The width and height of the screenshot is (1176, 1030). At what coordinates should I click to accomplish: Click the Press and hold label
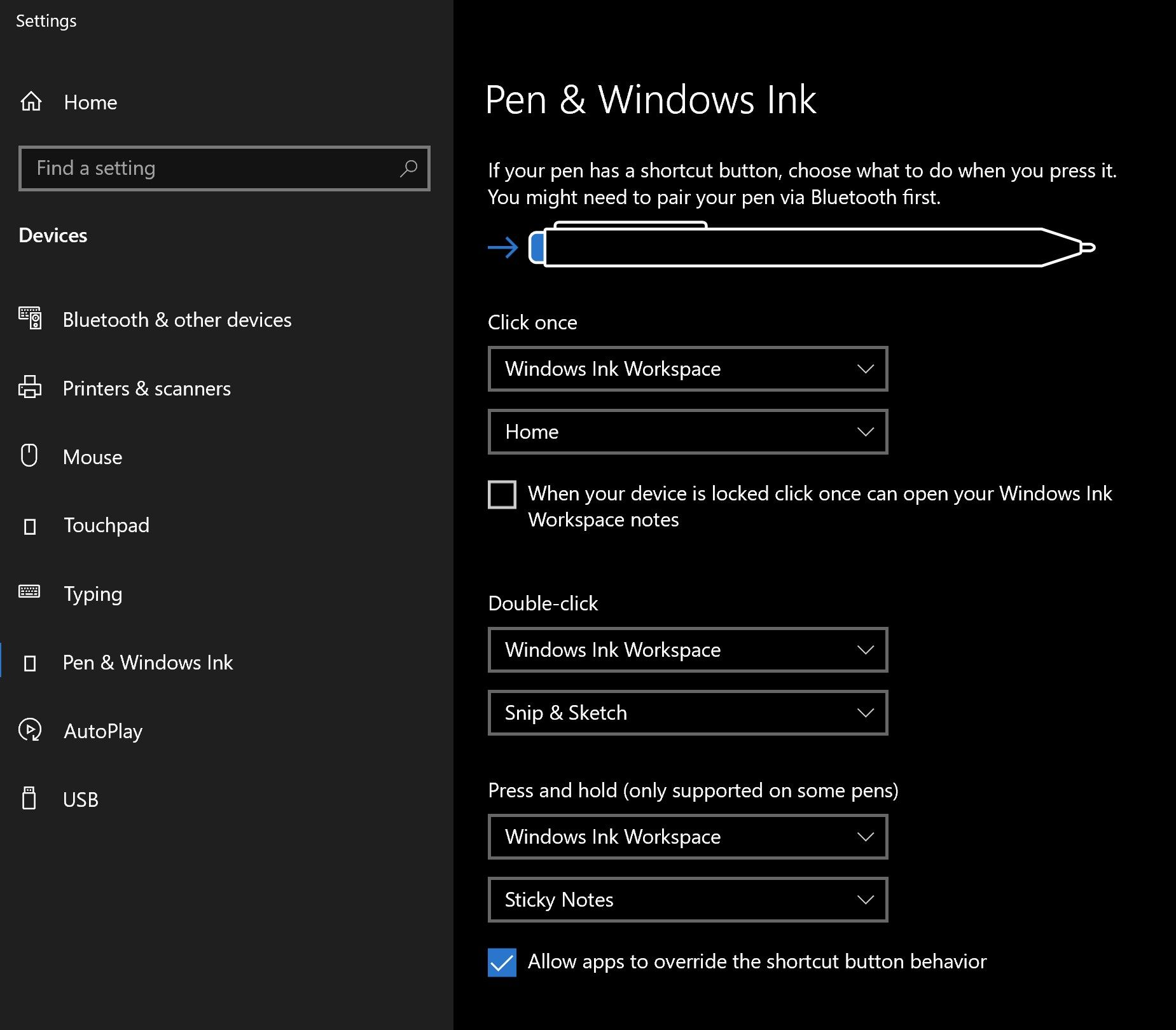point(693,790)
